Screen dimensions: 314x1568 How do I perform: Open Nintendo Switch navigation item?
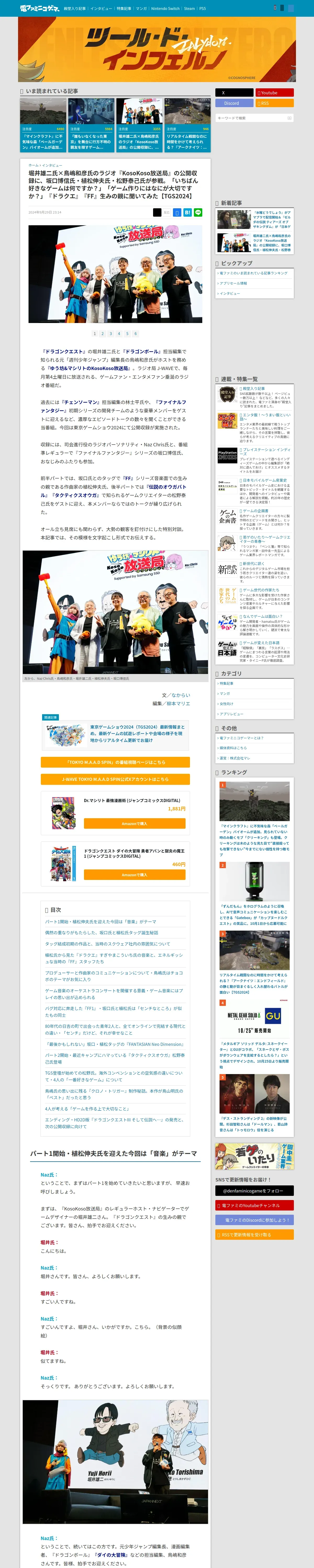(x=165, y=9)
